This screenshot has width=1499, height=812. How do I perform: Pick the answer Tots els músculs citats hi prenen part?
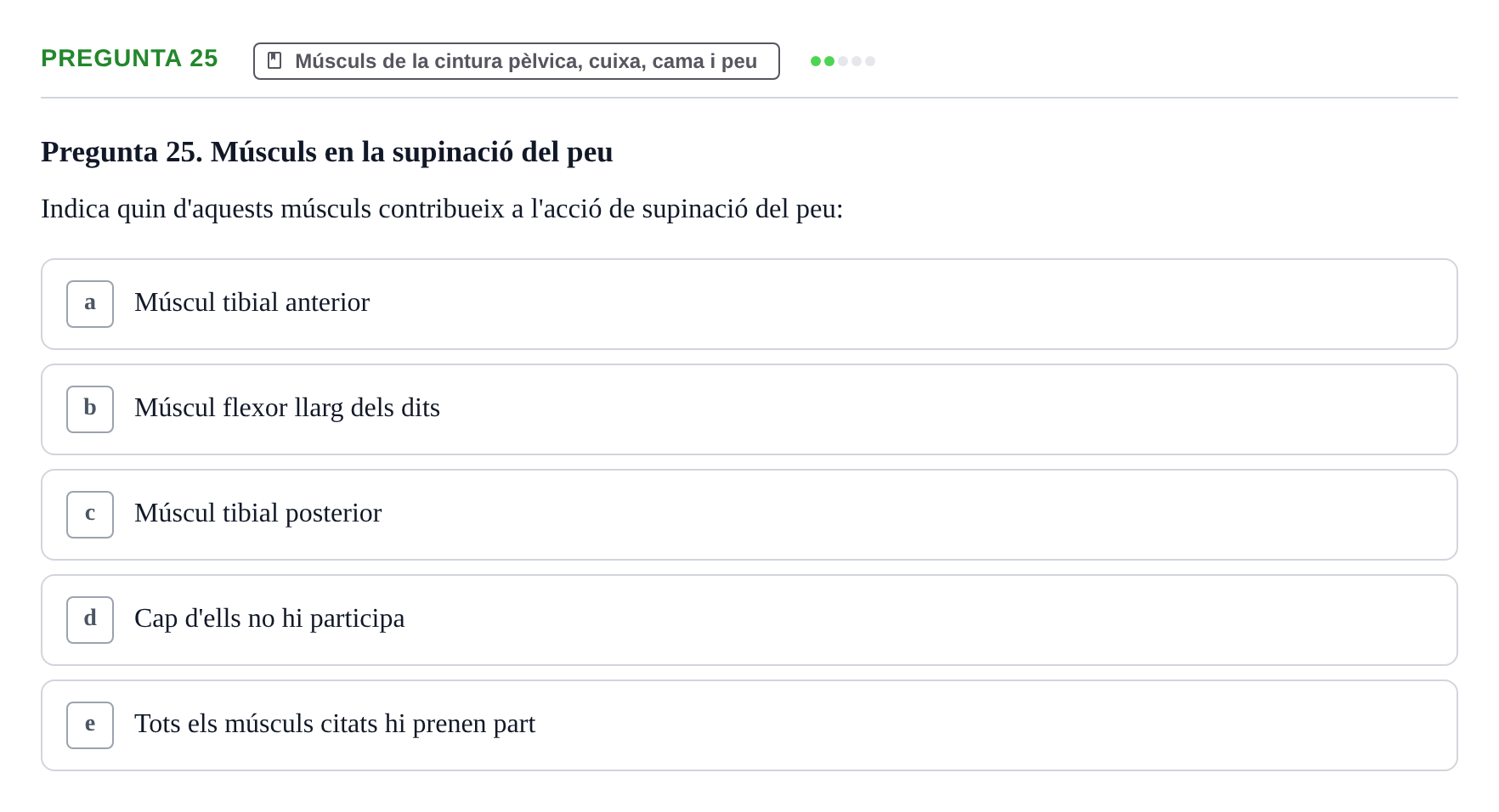click(749, 725)
